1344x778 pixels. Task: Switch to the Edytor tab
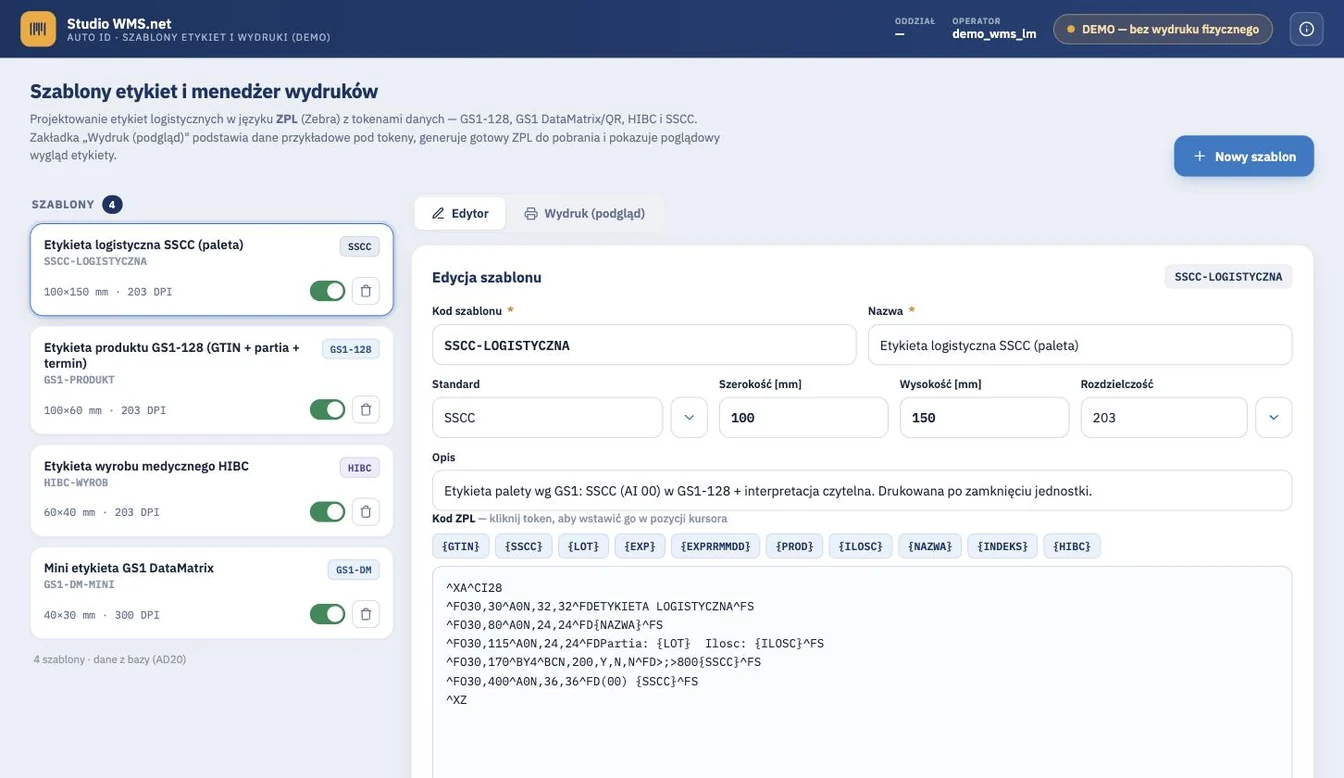click(x=460, y=213)
